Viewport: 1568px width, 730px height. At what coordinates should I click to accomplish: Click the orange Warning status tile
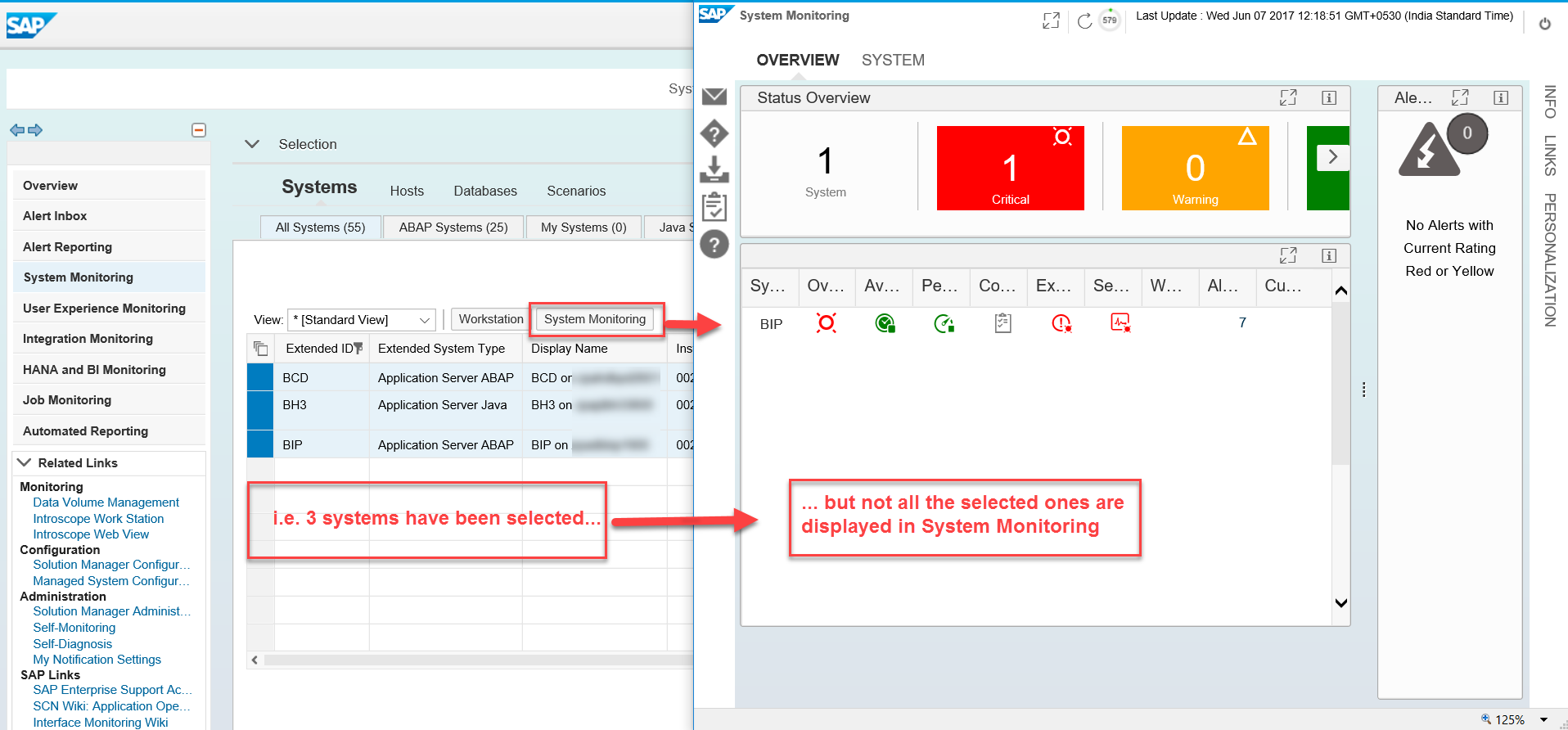click(x=1196, y=168)
